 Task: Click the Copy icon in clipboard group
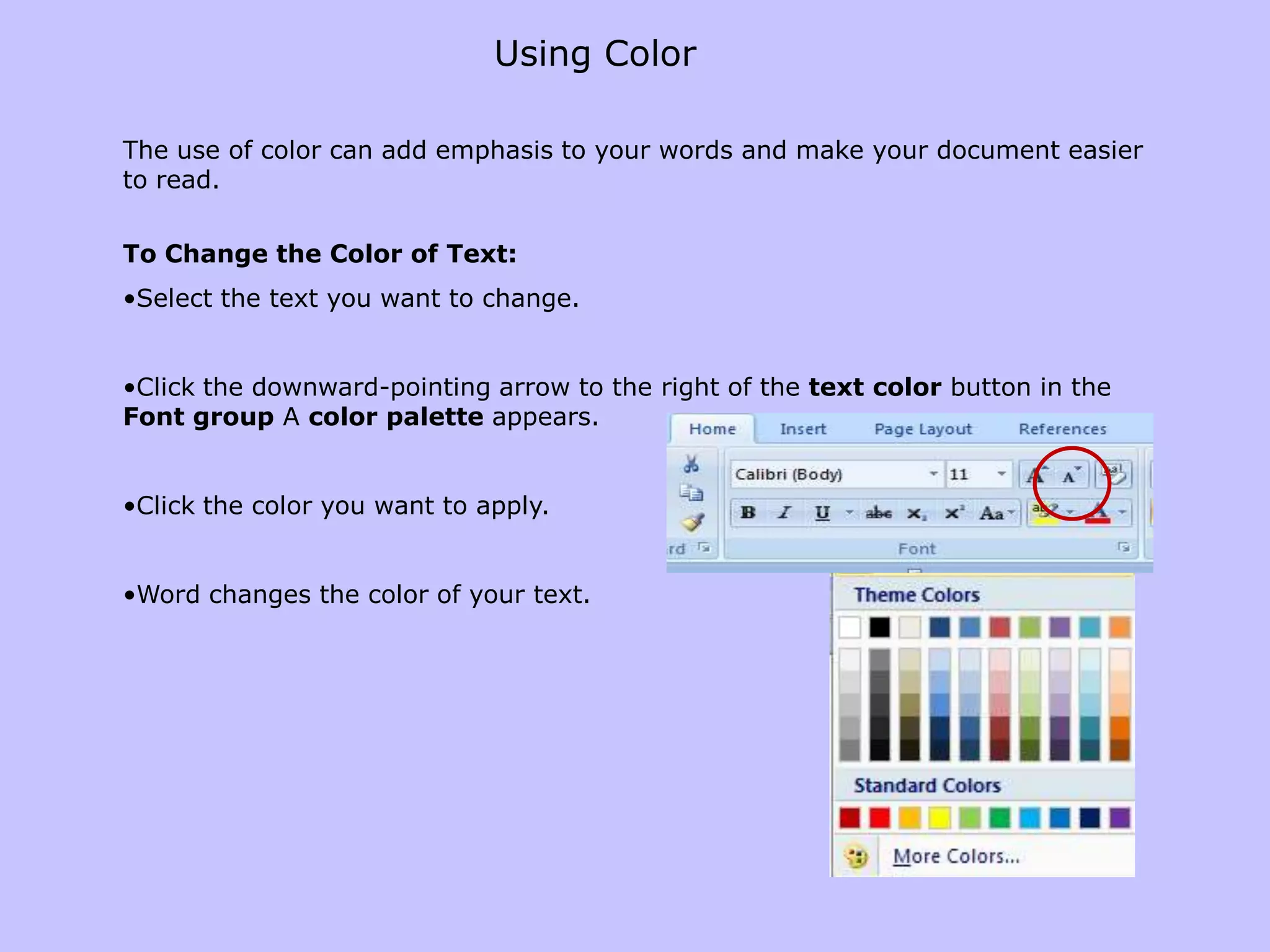(691, 493)
